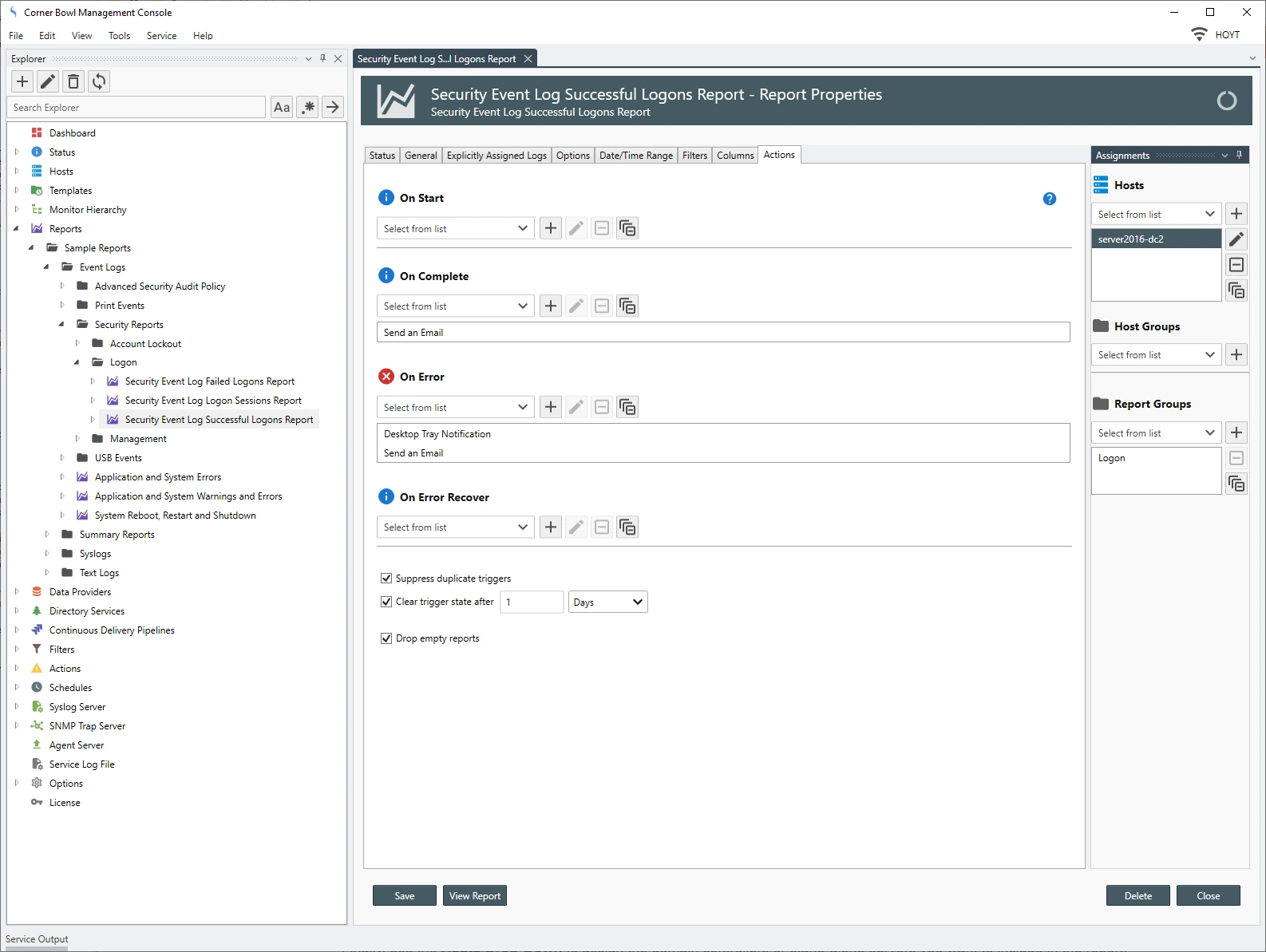Toggle the match case (Aa) search option

[x=282, y=108]
